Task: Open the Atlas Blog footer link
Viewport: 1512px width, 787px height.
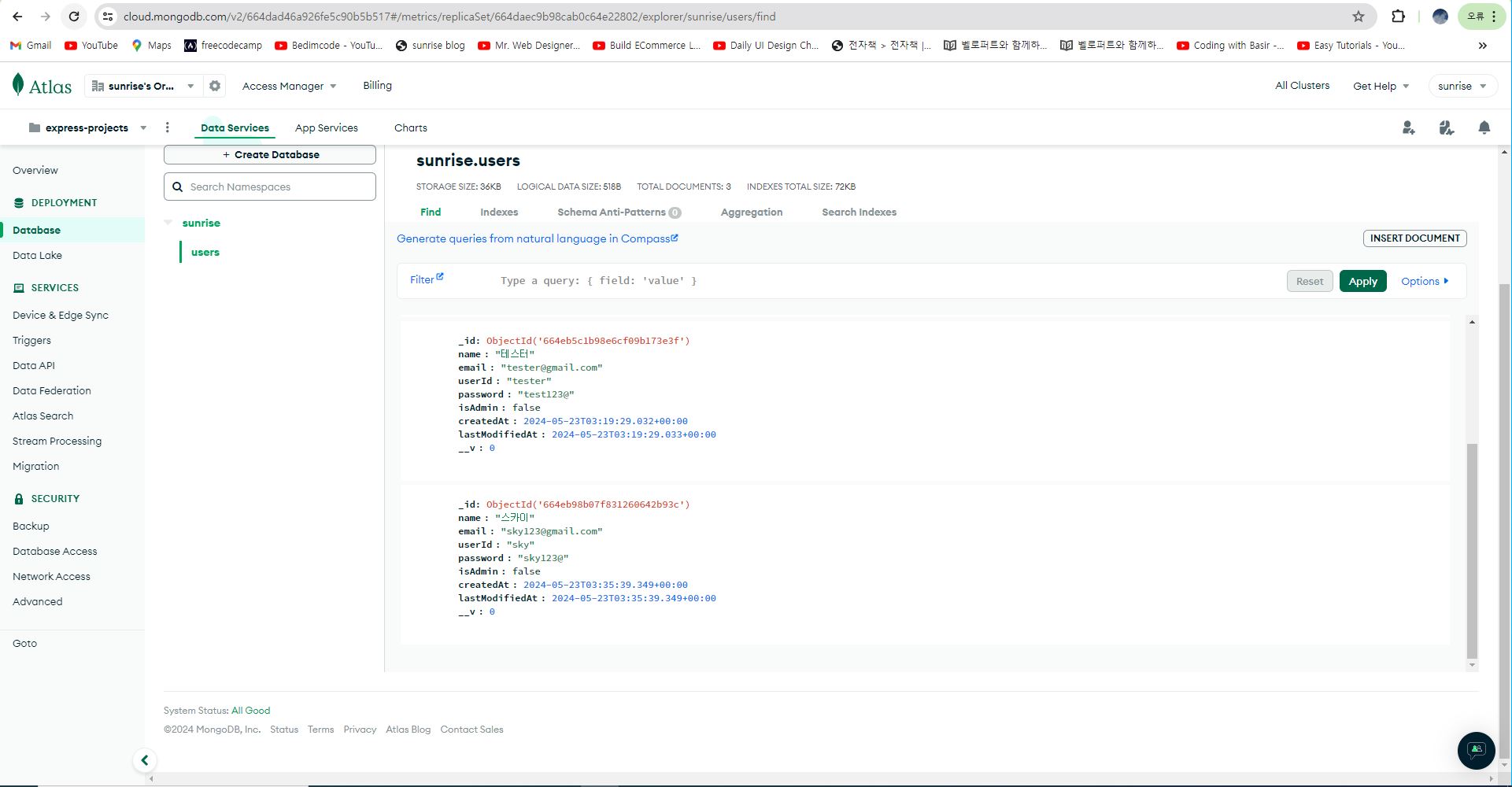Action: pyautogui.click(x=408, y=730)
